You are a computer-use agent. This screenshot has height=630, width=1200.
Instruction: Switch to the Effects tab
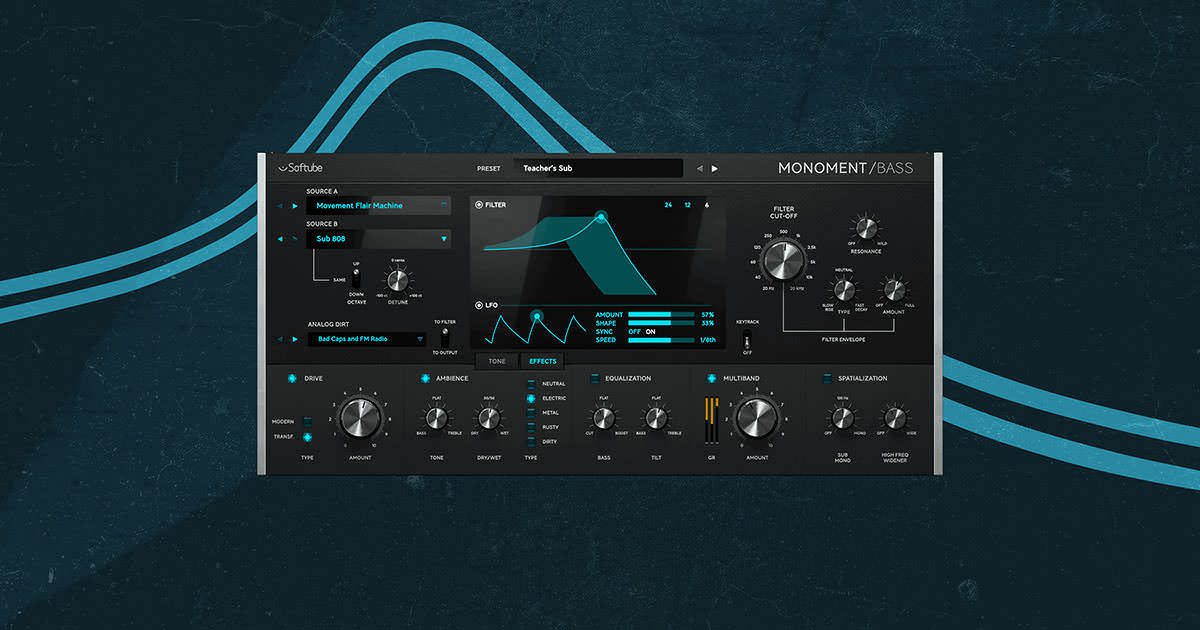[x=543, y=361]
